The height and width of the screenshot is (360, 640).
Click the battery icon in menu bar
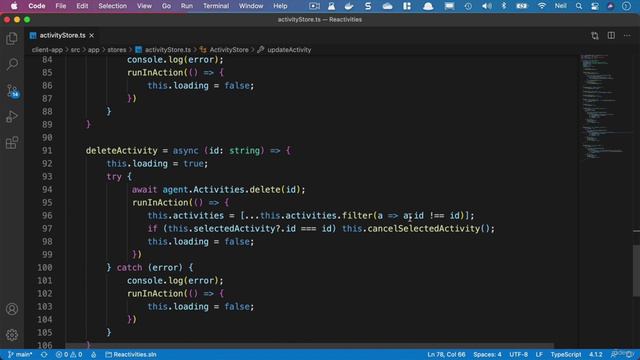pyautogui.click(x=522, y=6)
